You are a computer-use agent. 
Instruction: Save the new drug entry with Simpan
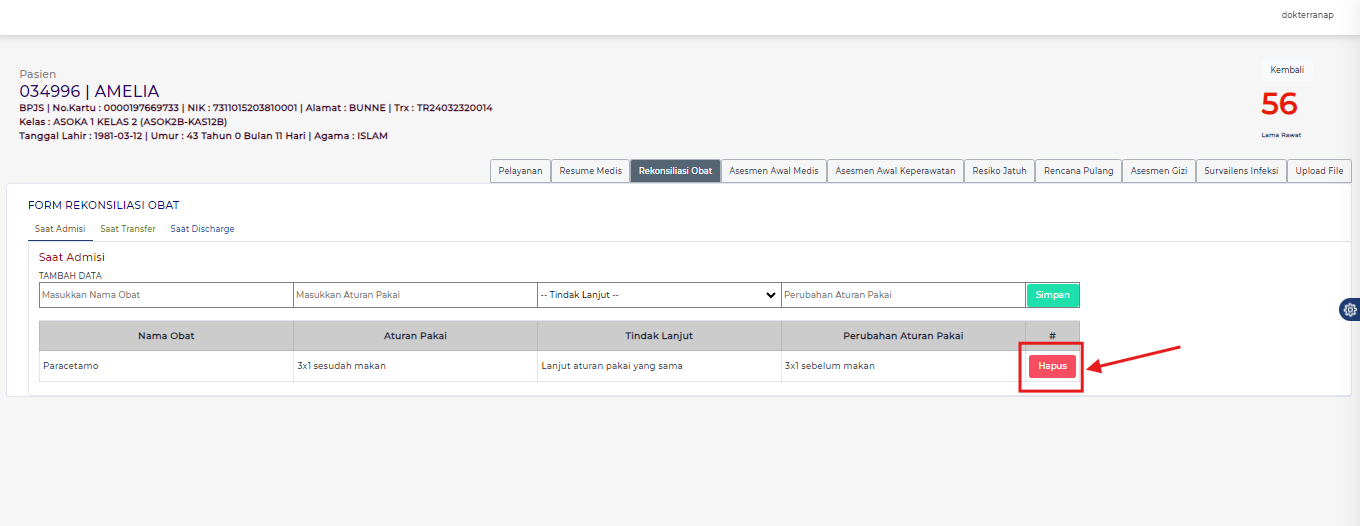pyautogui.click(x=1052, y=295)
